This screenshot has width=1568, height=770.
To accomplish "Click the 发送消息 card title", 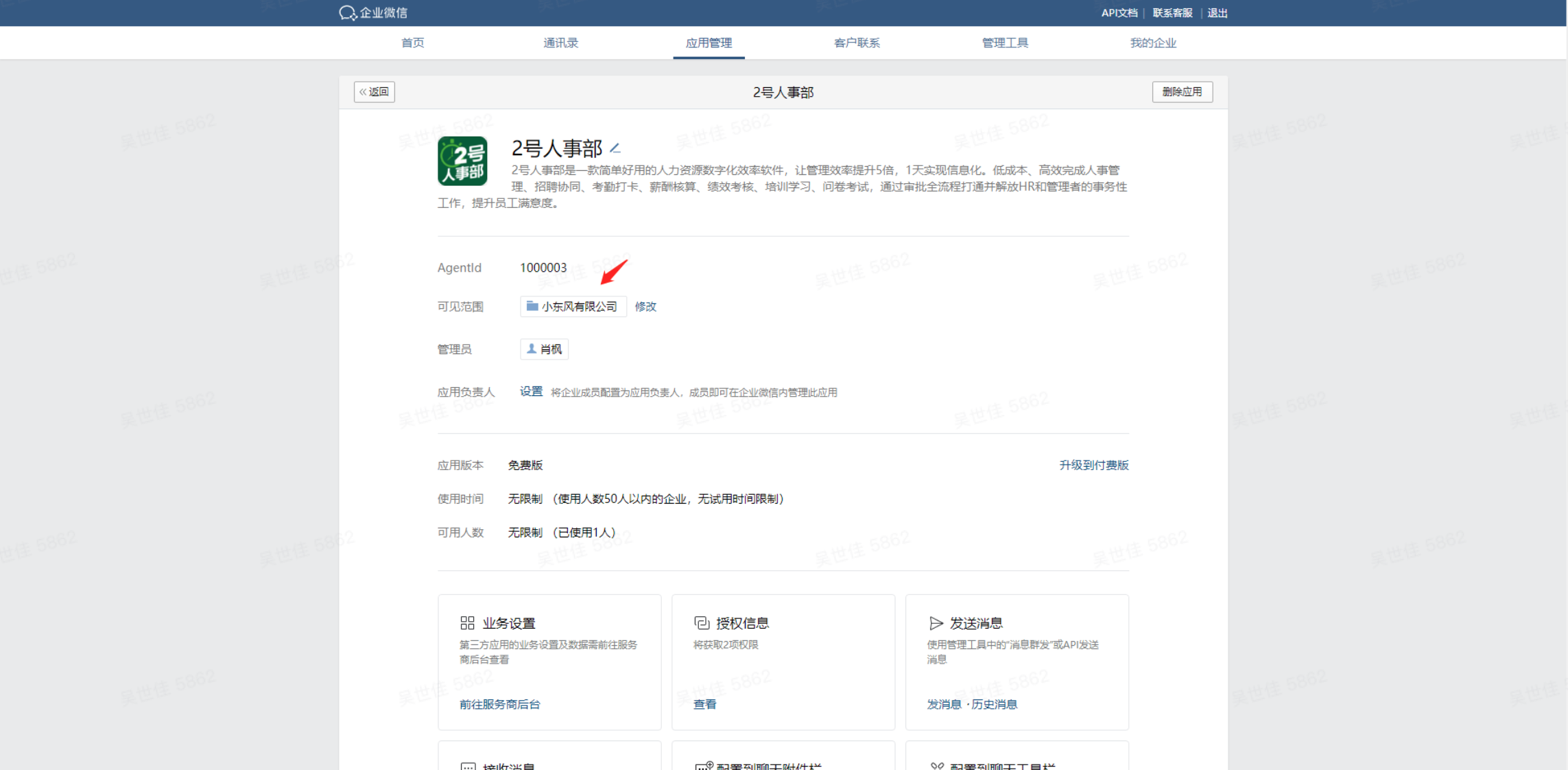I will pos(976,622).
